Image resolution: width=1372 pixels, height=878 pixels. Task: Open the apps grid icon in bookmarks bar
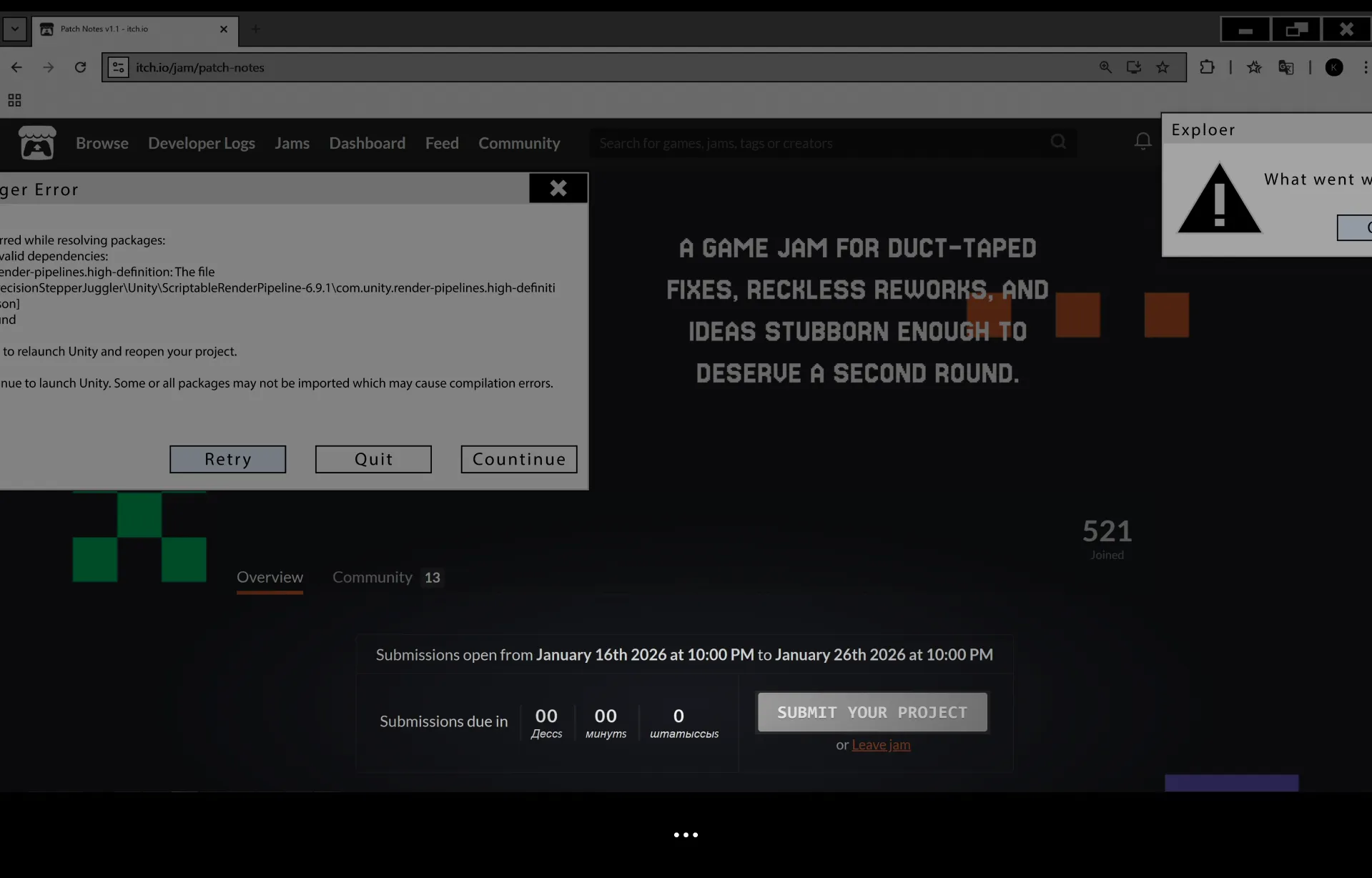(x=14, y=100)
